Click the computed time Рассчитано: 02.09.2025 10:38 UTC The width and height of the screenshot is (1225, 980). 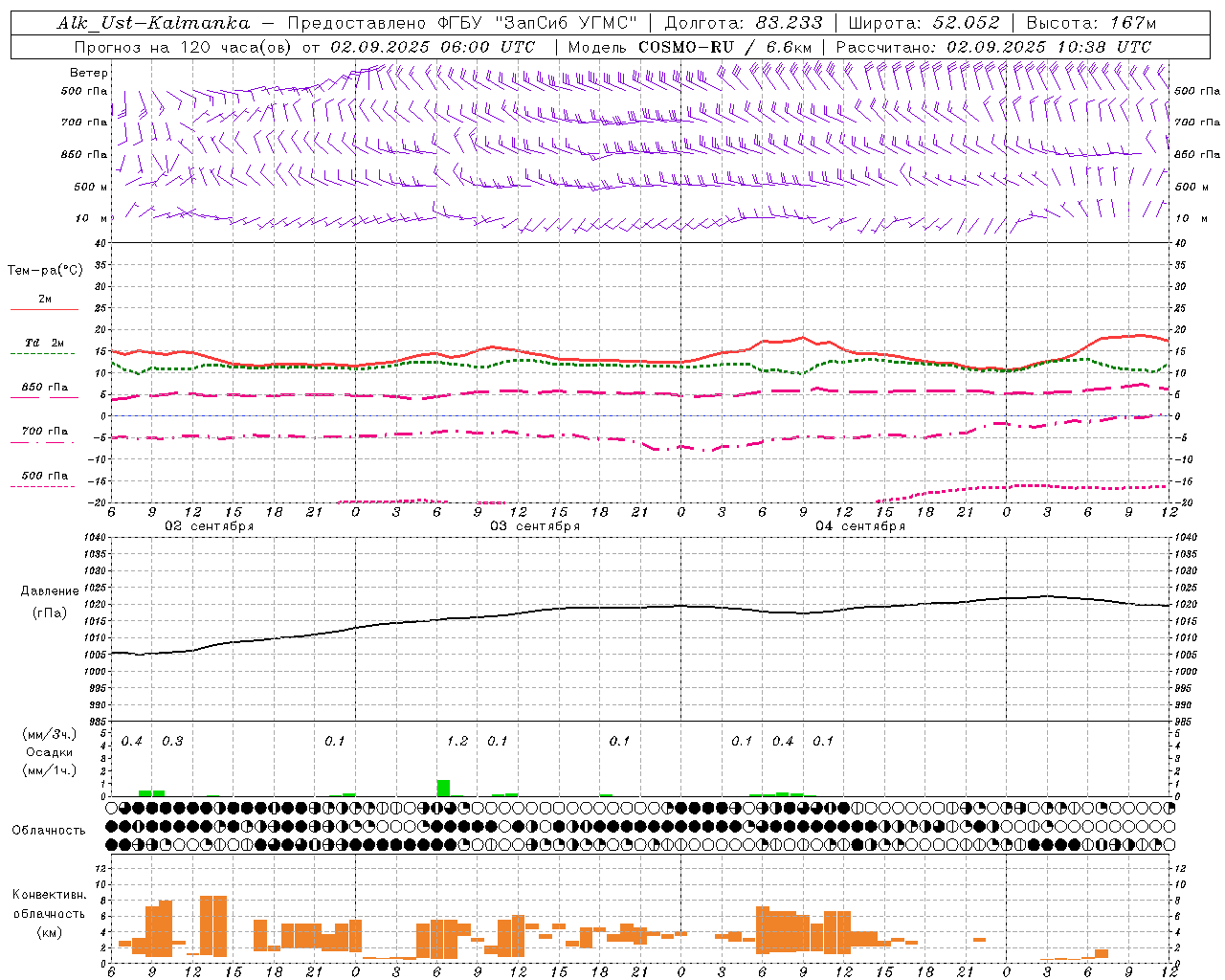pos(993,47)
